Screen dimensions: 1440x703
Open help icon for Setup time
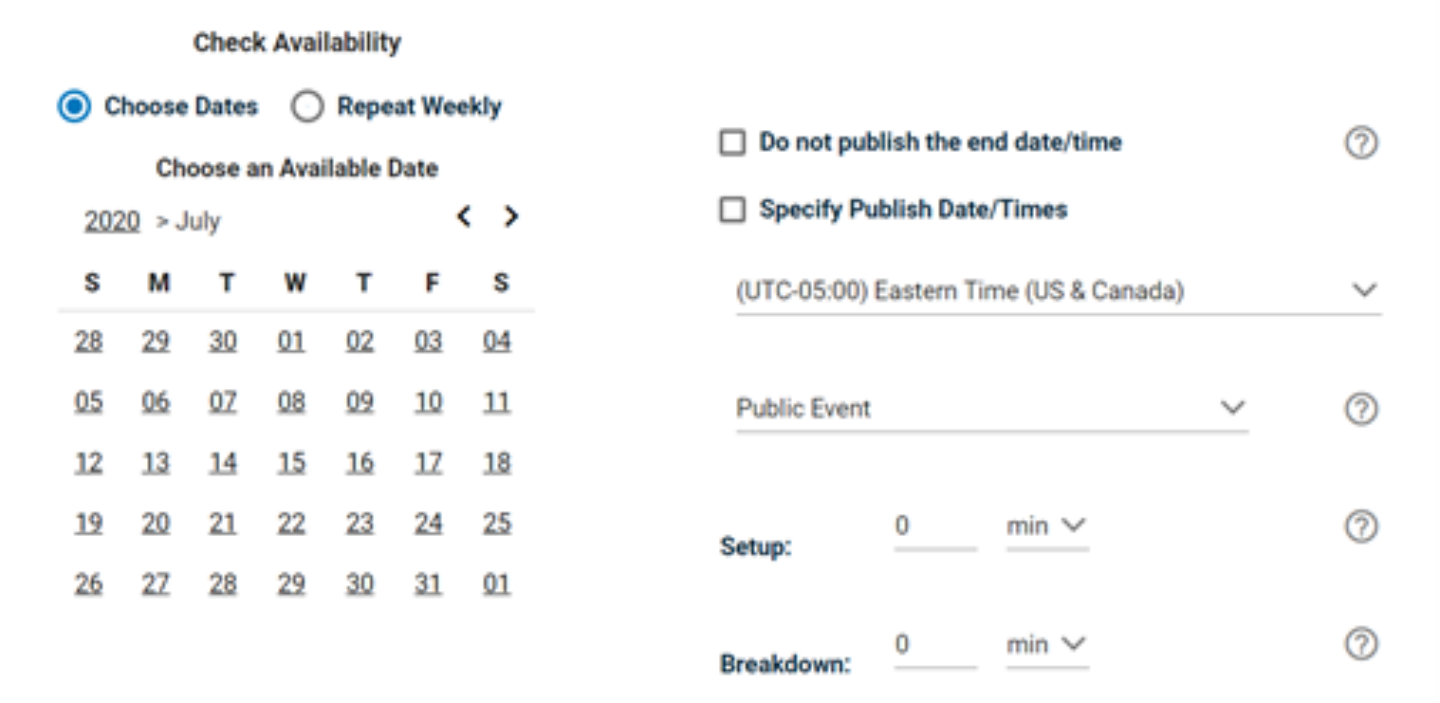point(1360,526)
